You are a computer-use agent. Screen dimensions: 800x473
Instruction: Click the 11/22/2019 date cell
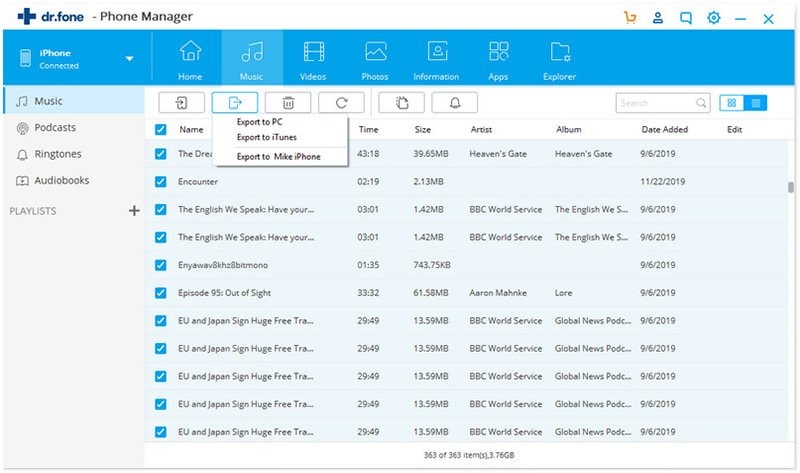coord(663,182)
